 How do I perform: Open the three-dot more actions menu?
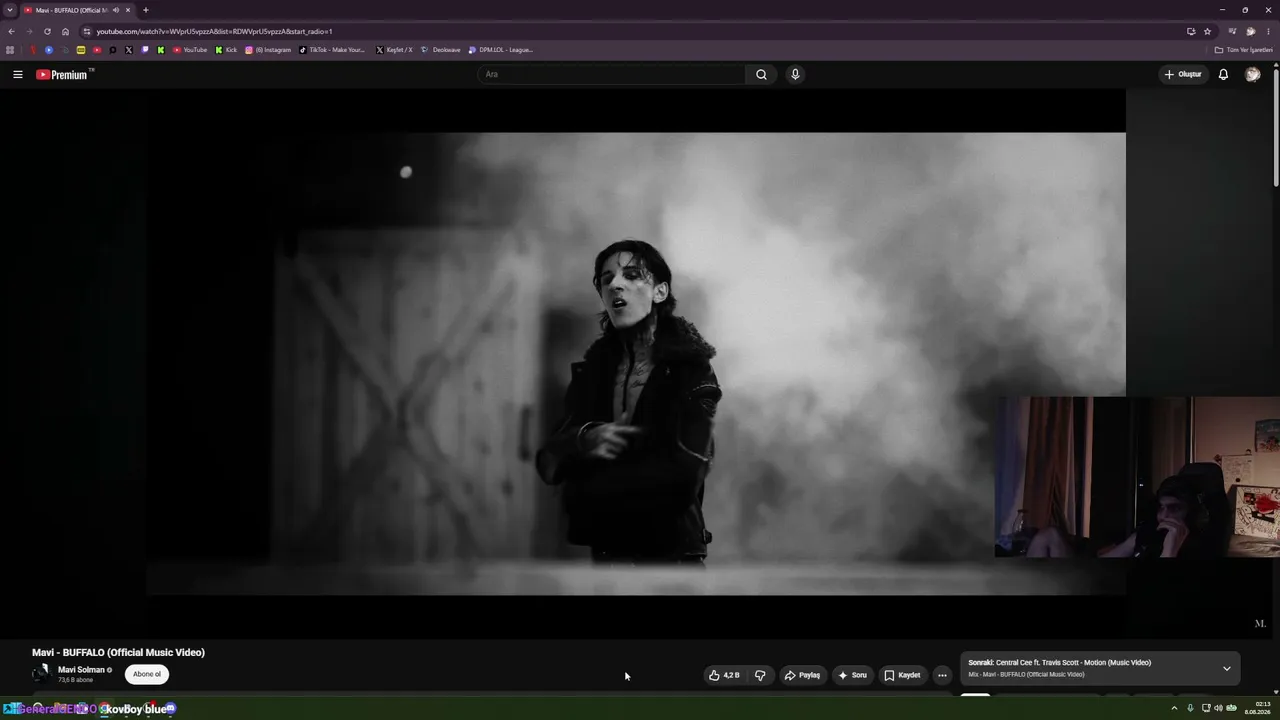tap(942, 675)
